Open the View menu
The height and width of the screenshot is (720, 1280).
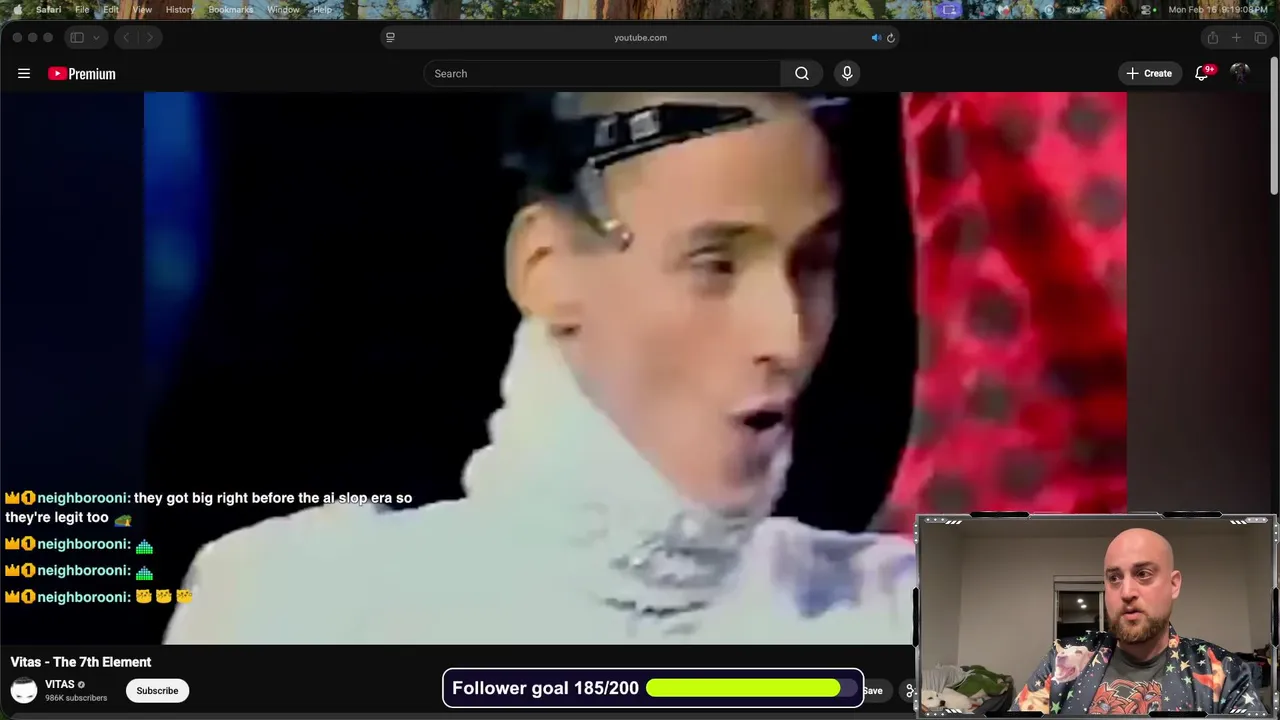142,9
